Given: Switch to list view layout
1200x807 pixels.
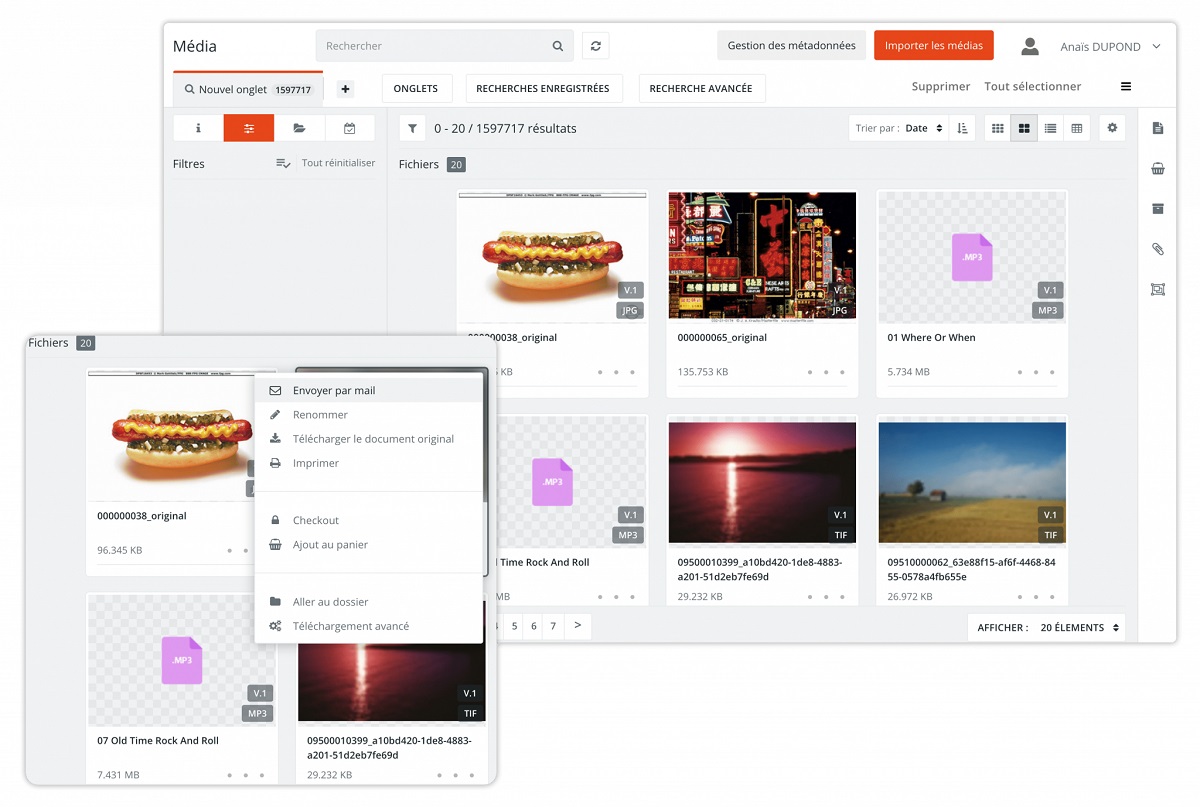Looking at the screenshot, I should 1050,128.
